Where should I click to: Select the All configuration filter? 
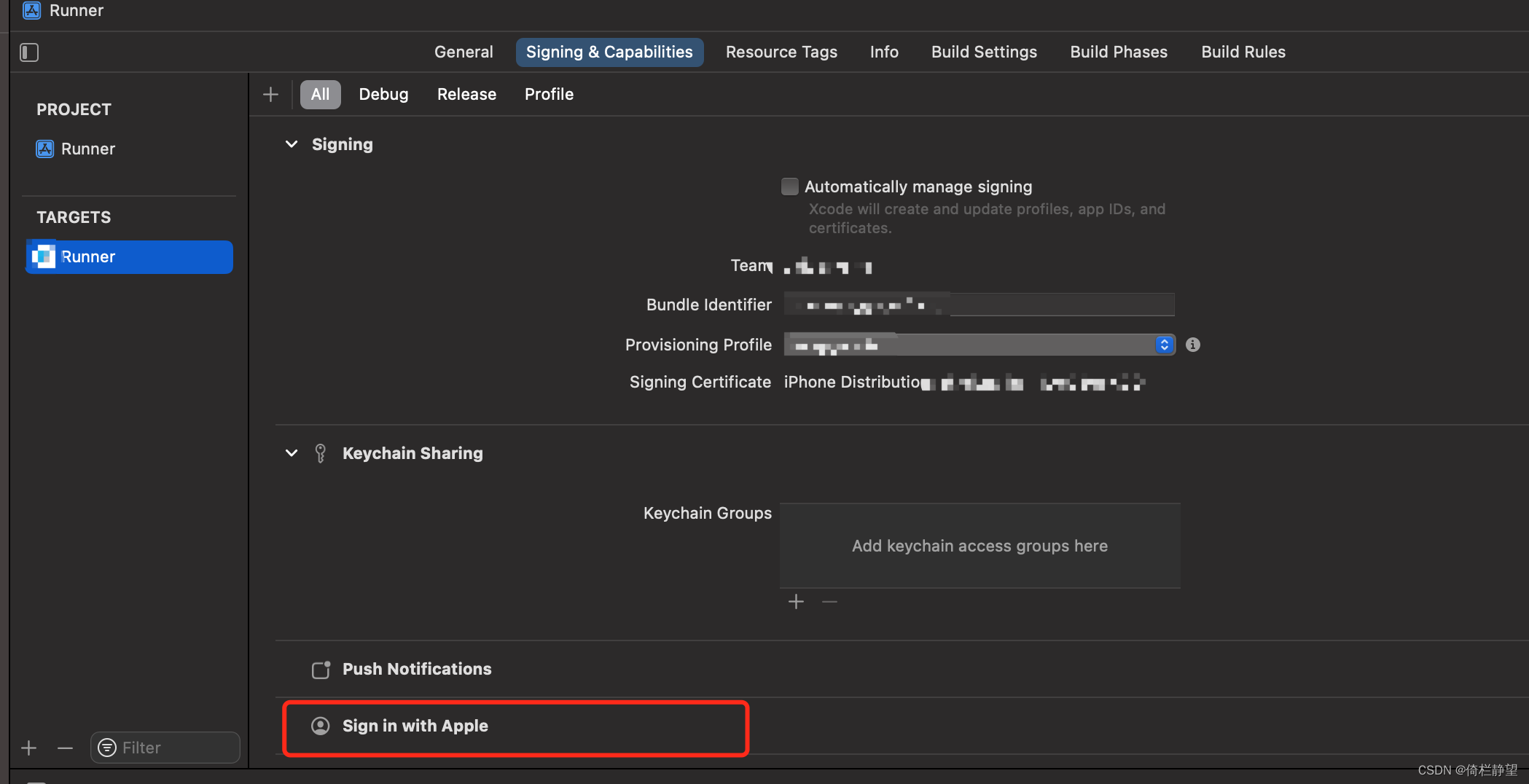pyautogui.click(x=321, y=95)
